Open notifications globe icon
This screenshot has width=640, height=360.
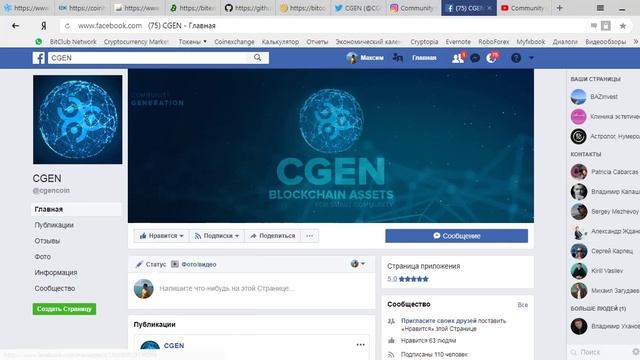click(x=491, y=58)
